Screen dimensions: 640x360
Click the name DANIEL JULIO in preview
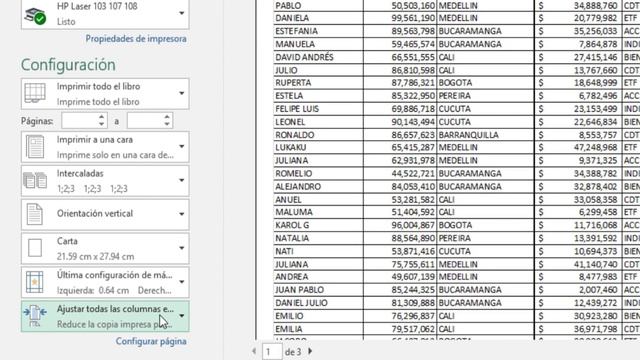coord(302,303)
